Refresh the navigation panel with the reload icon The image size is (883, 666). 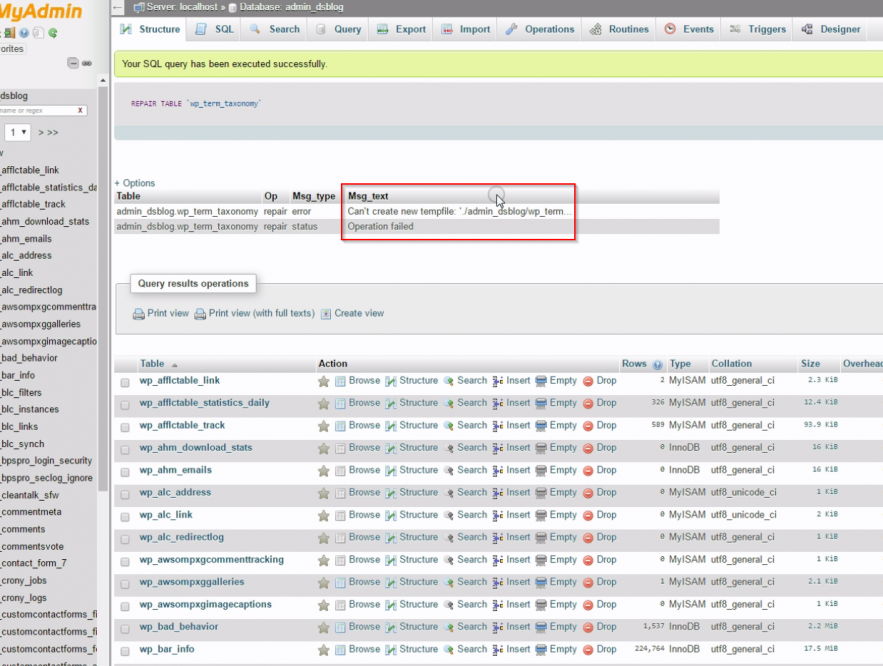coord(53,33)
